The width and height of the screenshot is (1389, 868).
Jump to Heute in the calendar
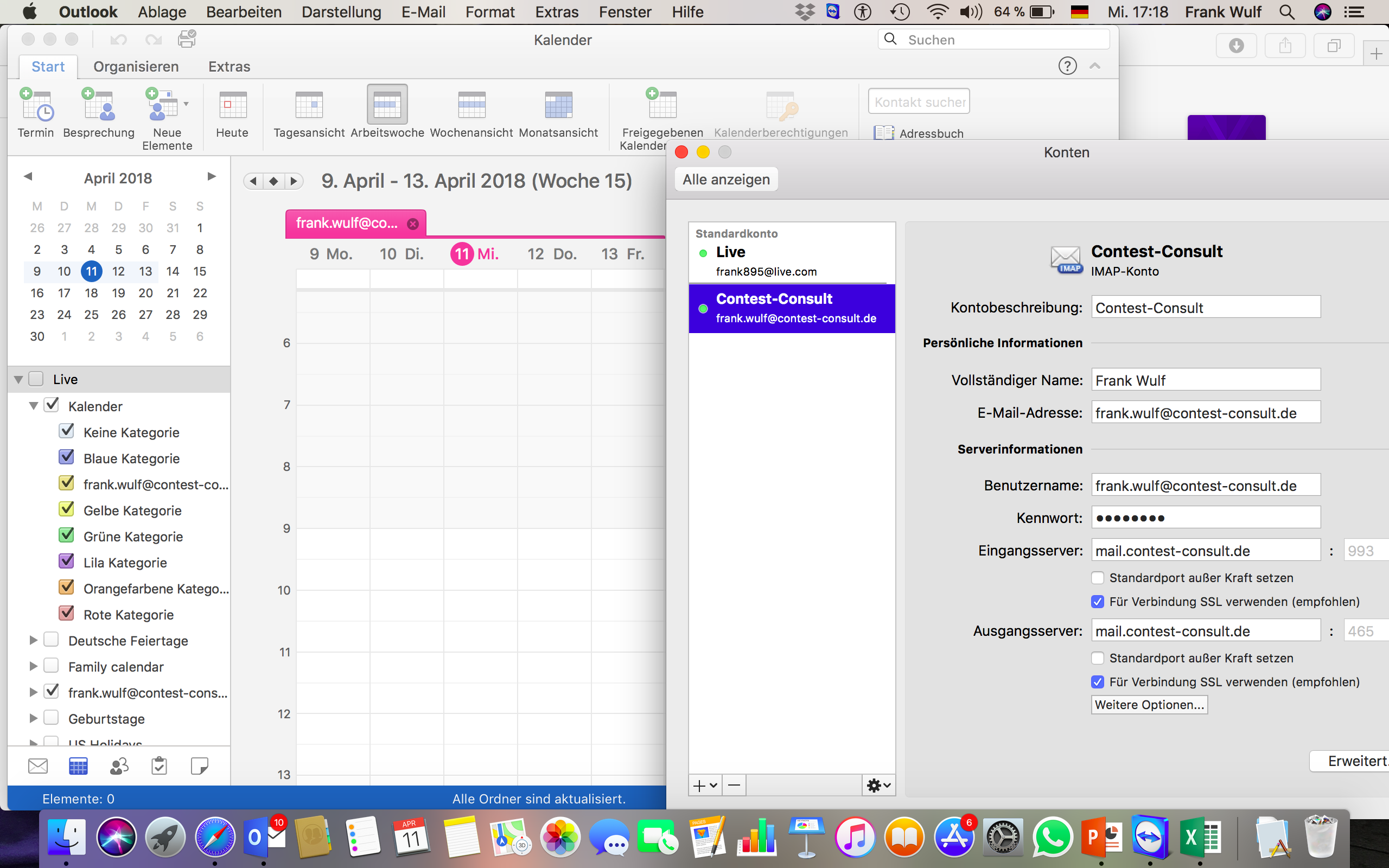[x=232, y=113]
